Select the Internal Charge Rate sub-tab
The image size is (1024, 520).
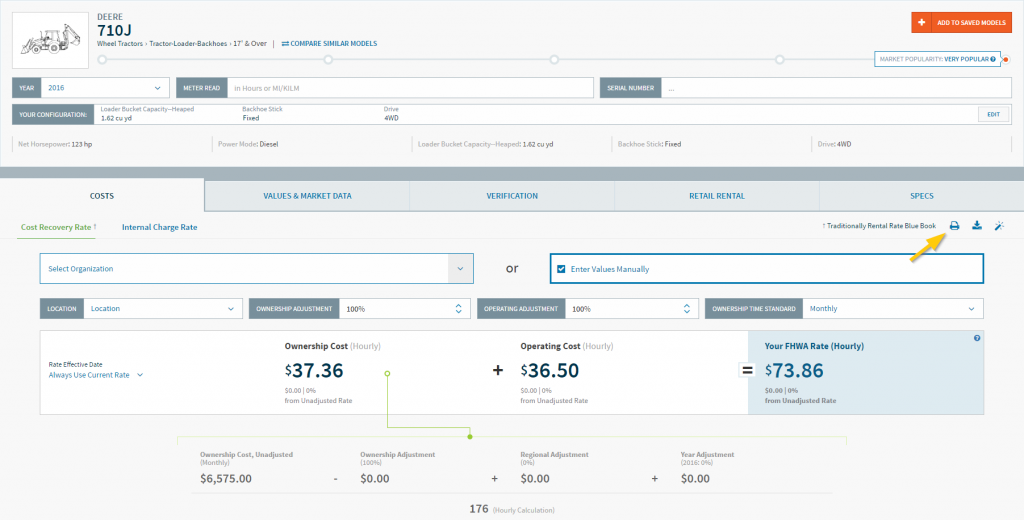click(159, 227)
